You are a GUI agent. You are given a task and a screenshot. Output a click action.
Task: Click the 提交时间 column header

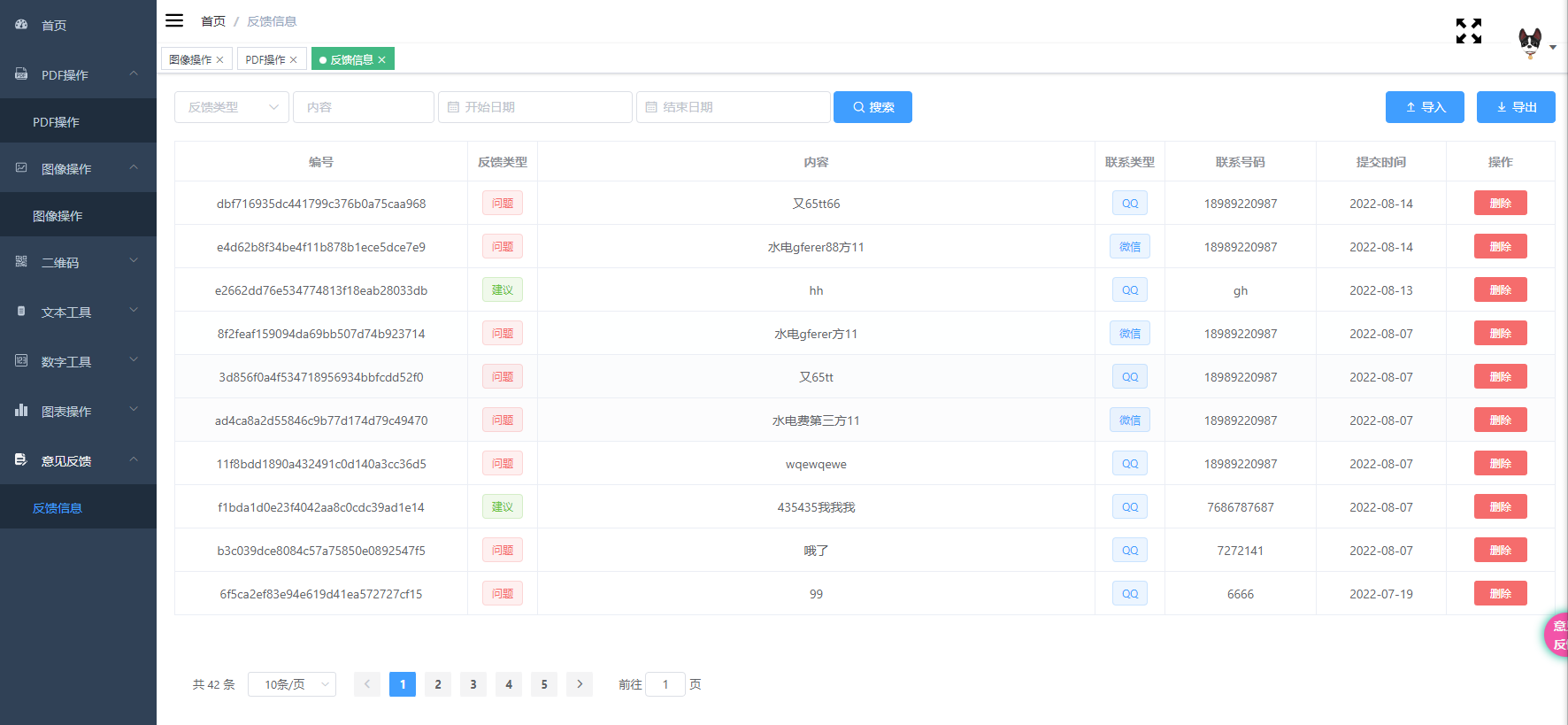(x=1381, y=162)
